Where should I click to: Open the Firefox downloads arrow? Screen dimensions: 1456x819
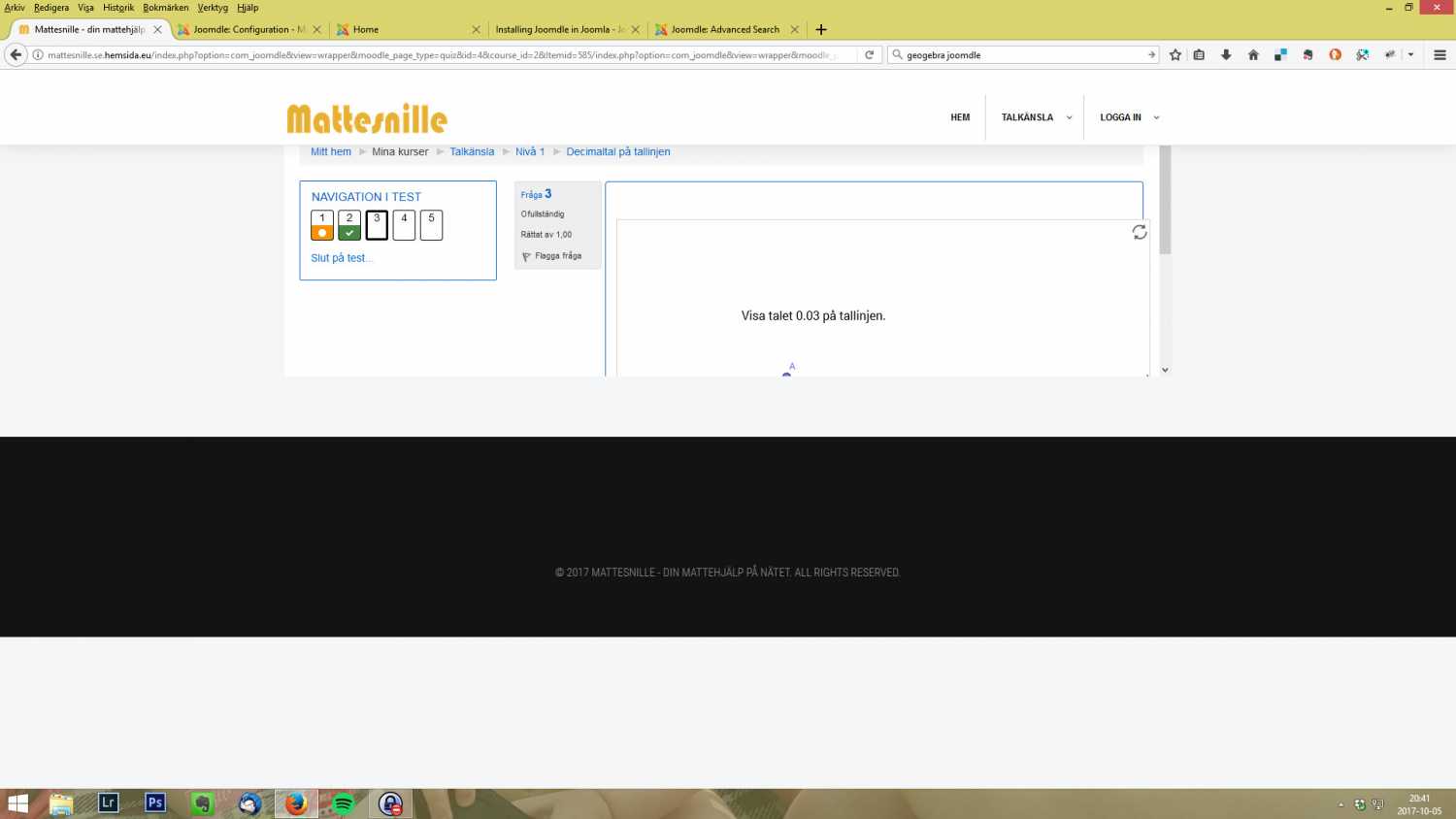point(1226,55)
